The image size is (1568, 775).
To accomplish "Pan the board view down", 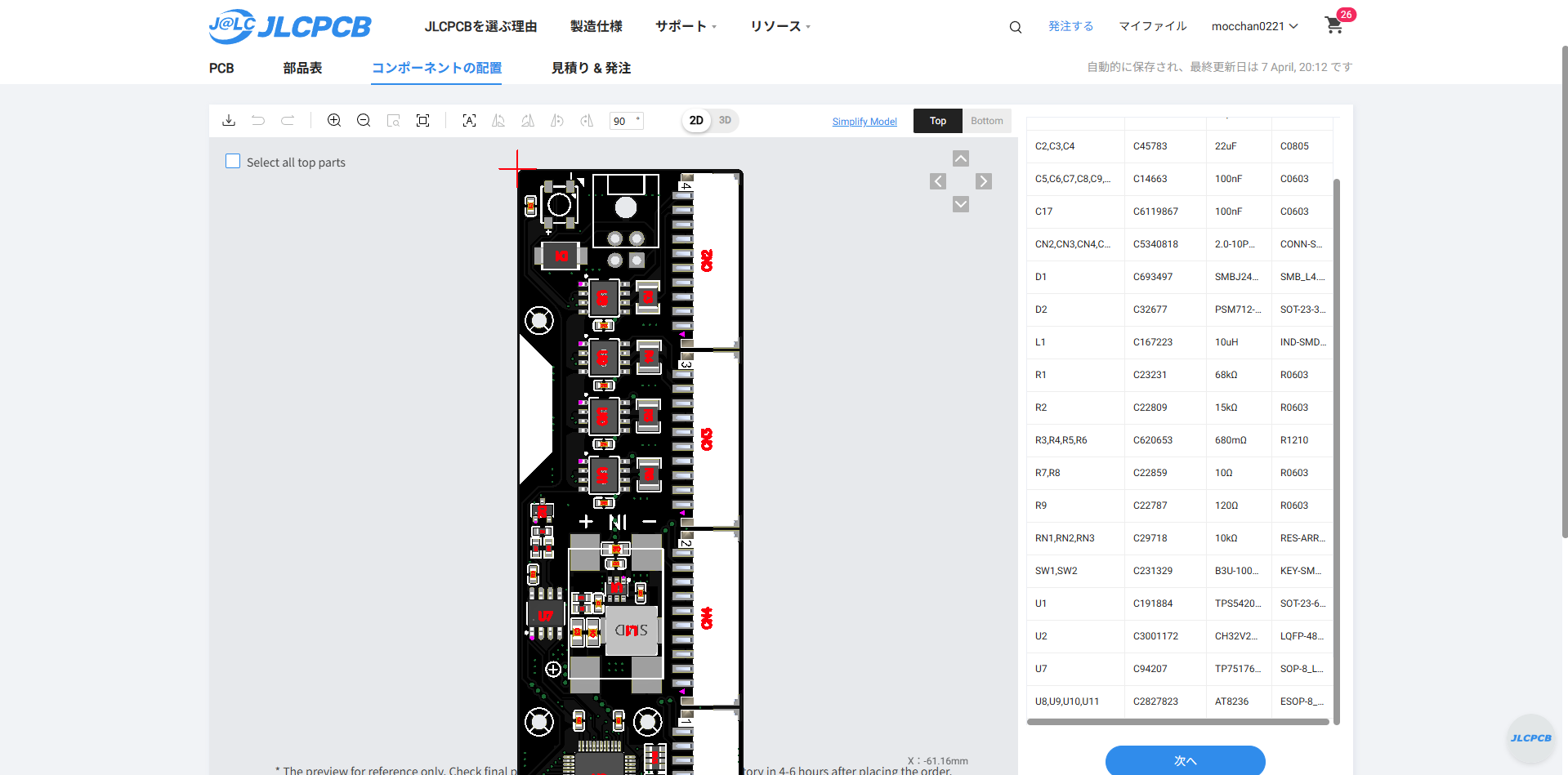I will (x=961, y=204).
